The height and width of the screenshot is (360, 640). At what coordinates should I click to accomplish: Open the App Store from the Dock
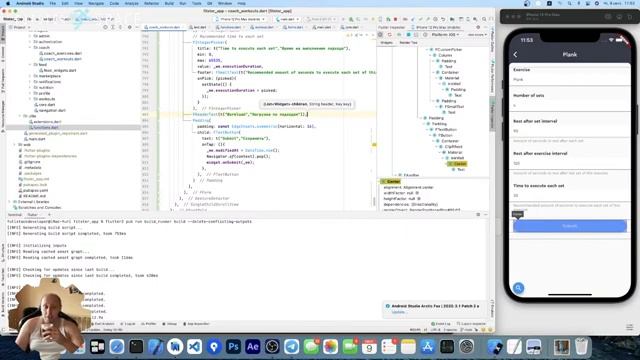(x=427, y=347)
